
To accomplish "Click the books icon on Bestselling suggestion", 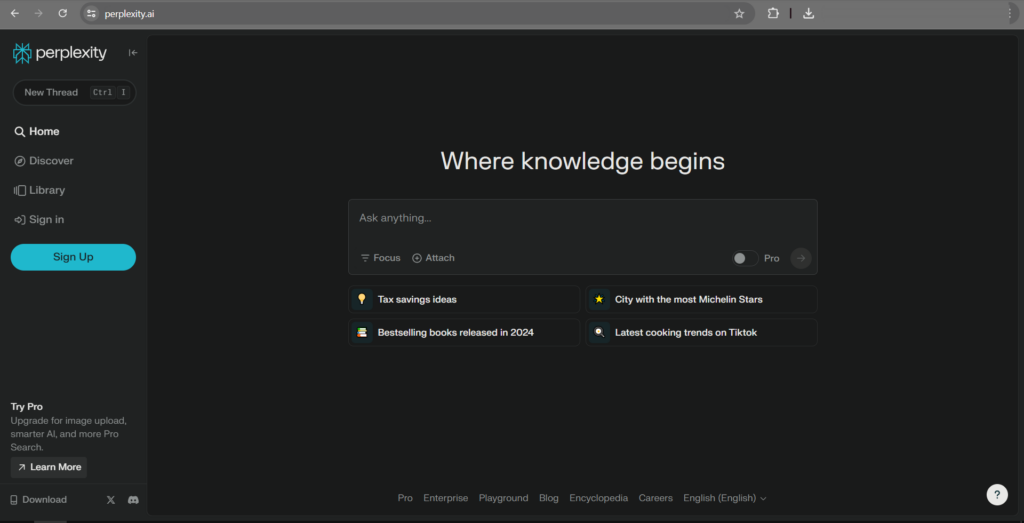I will [362, 332].
